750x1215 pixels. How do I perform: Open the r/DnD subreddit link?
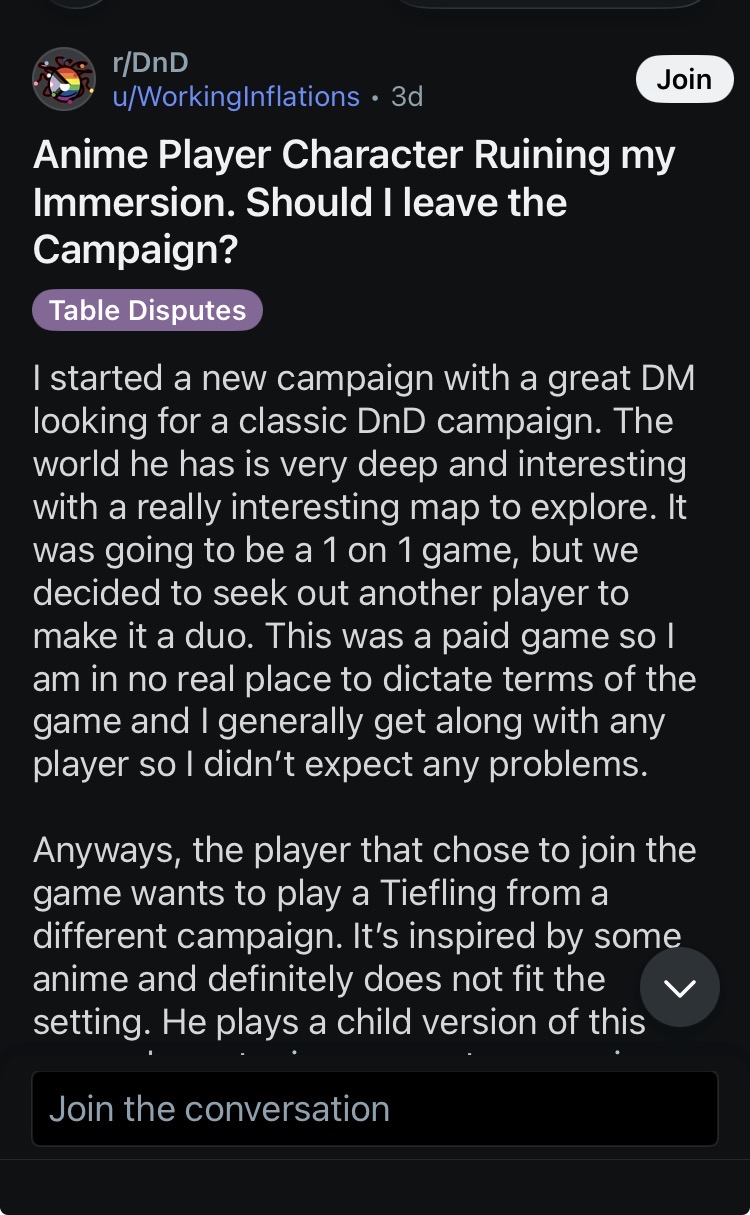[150, 63]
